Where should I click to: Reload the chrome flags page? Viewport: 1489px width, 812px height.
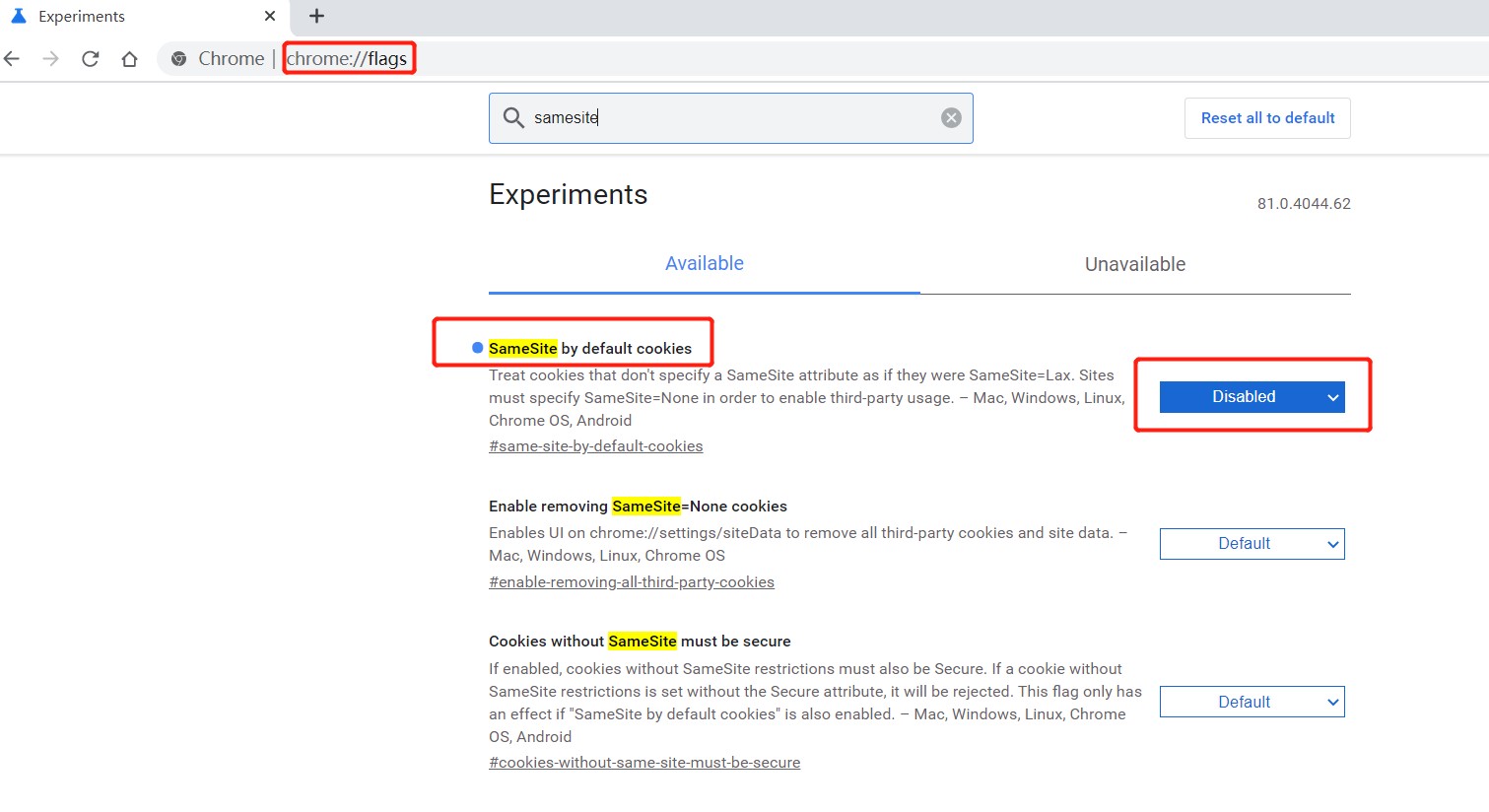coord(90,59)
